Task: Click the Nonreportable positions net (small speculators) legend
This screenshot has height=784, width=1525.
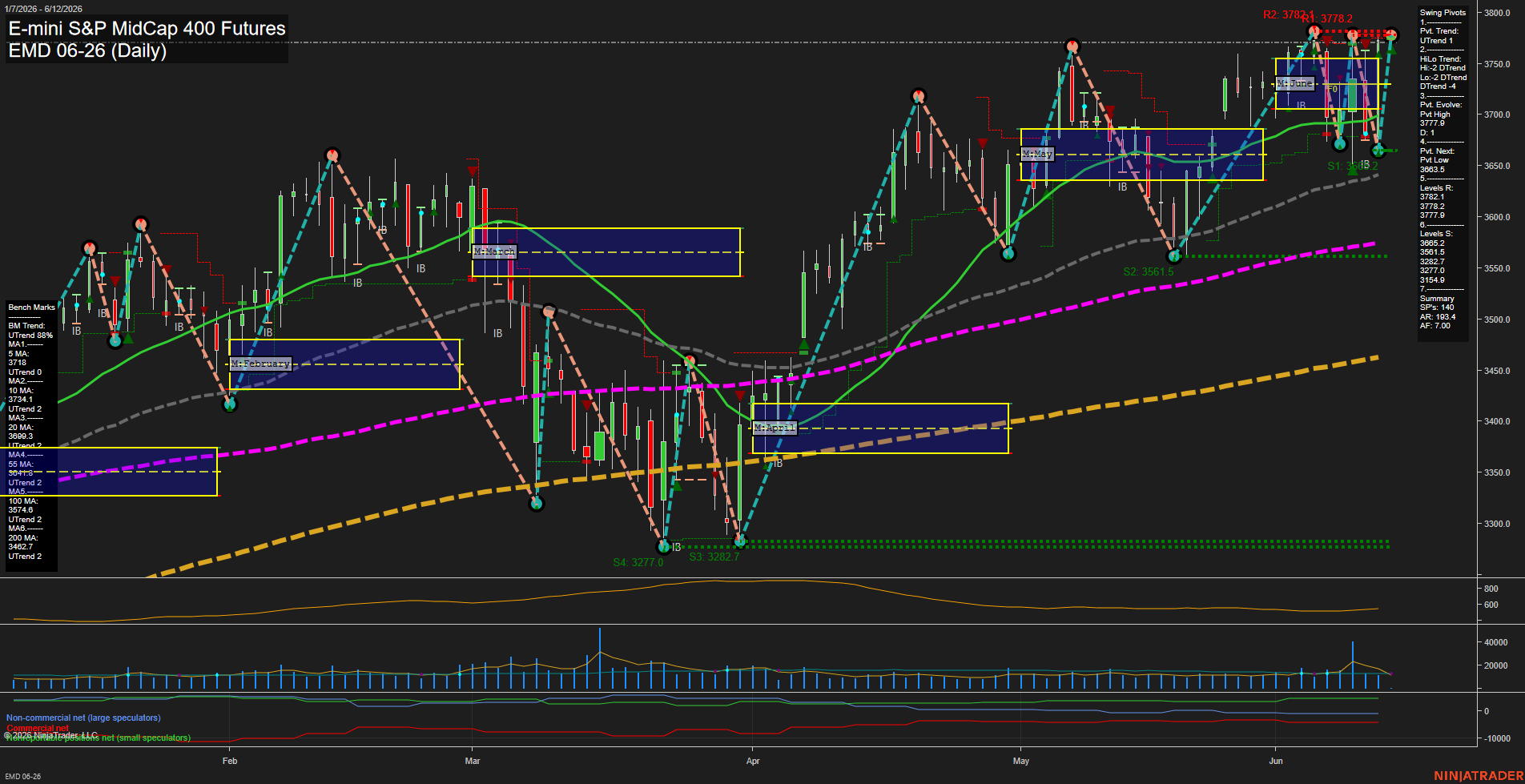Action: (99, 738)
